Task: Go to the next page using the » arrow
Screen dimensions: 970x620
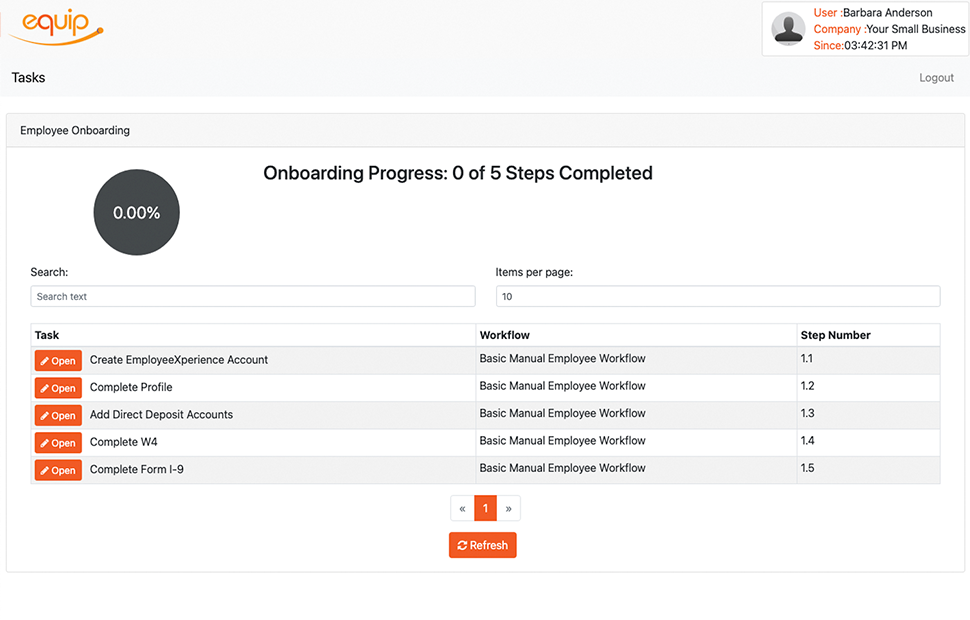Action: click(509, 508)
